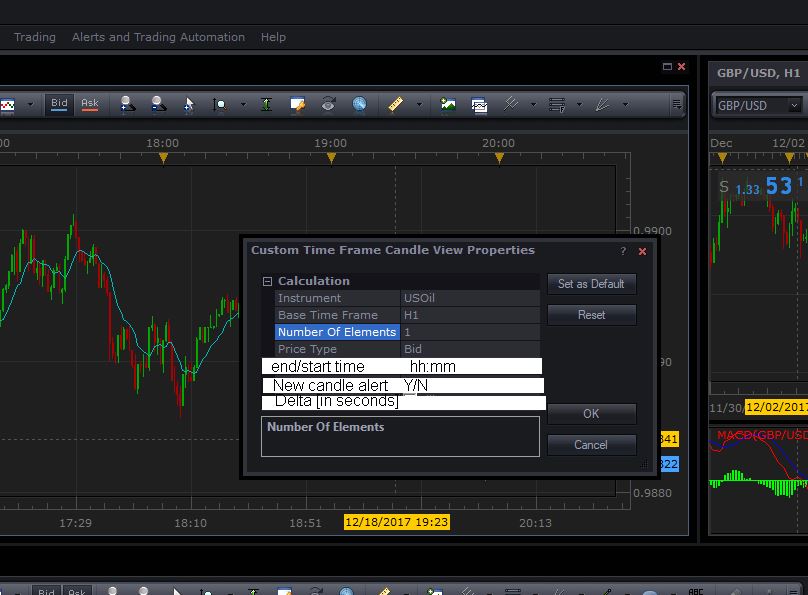Click the H1 base time frame value

pyautogui.click(x=470, y=315)
